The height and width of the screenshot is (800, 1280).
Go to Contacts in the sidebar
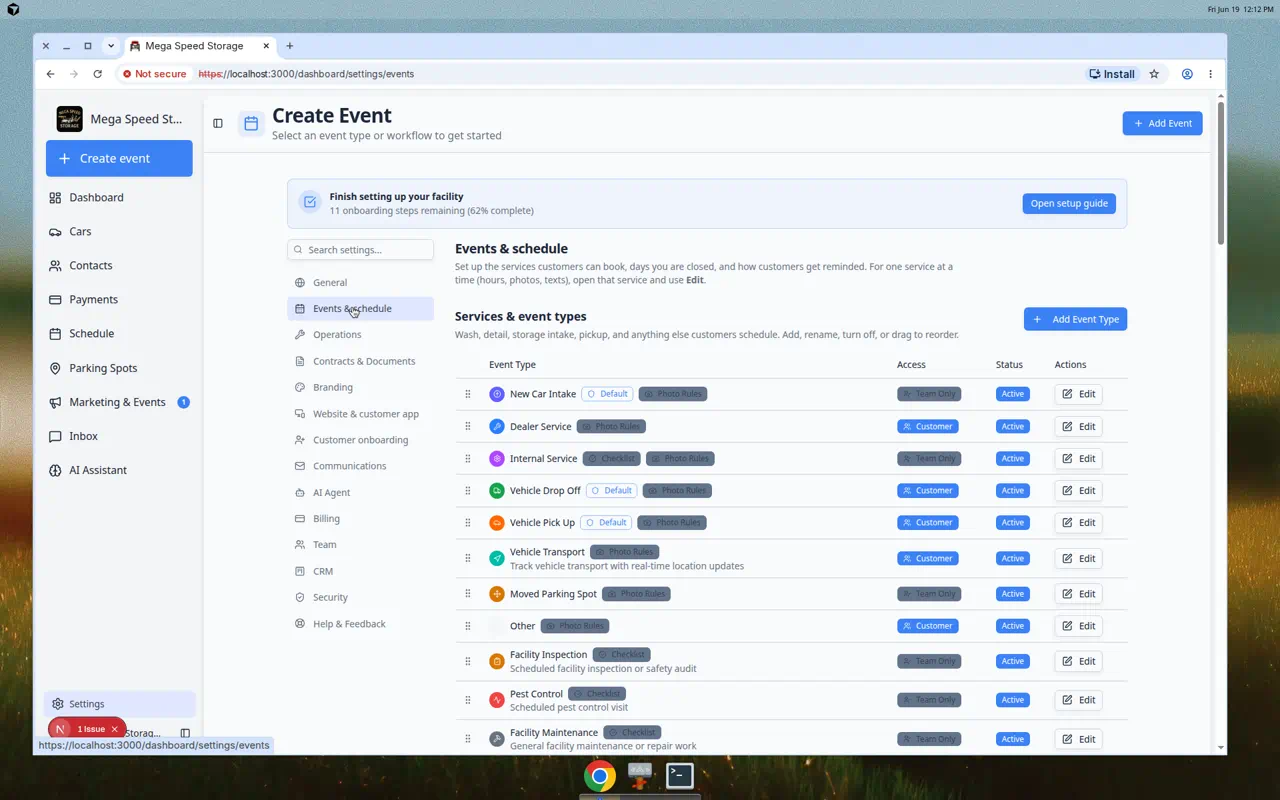click(x=119, y=266)
